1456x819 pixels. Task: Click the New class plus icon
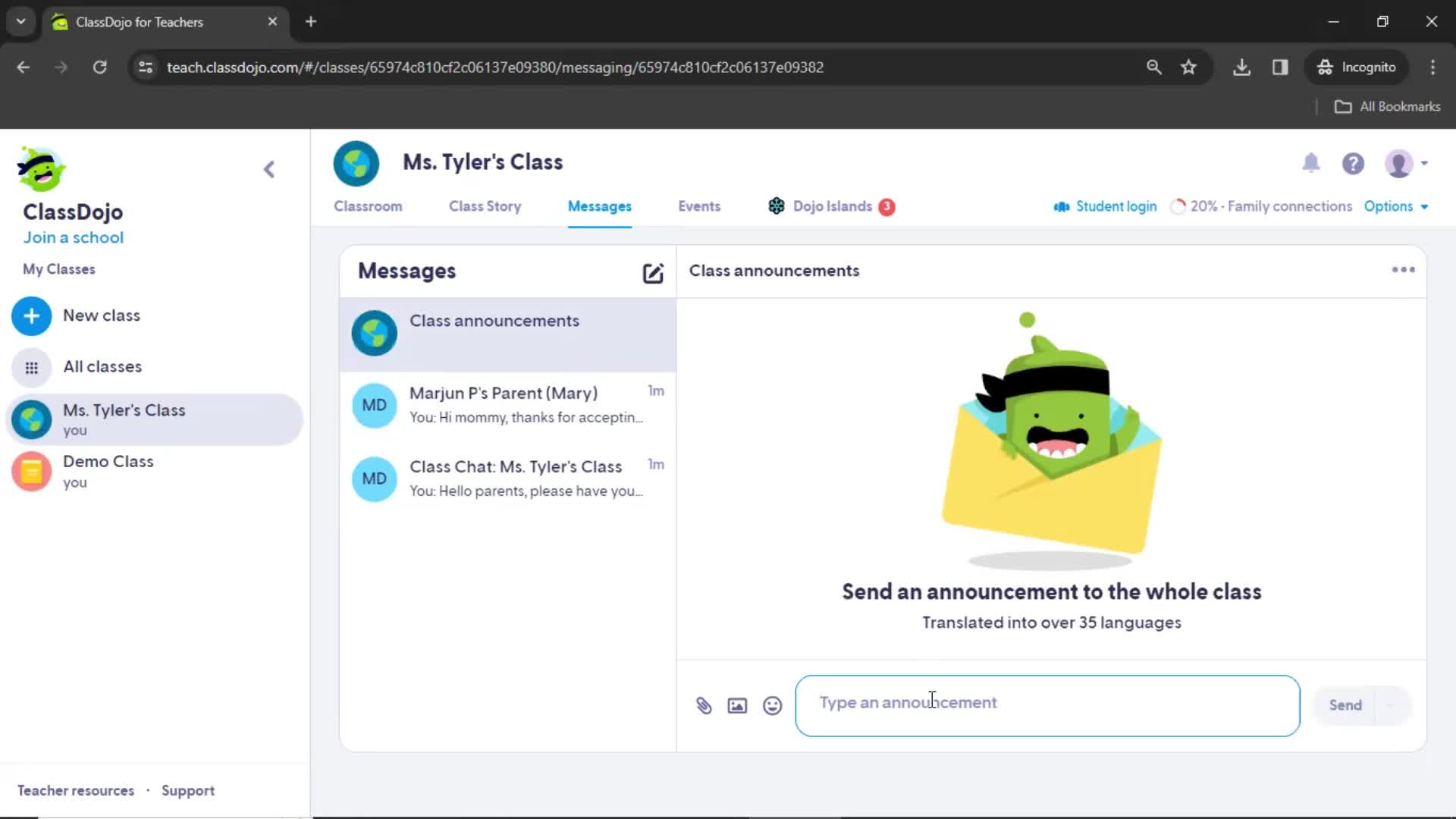[x=31, y=316]
